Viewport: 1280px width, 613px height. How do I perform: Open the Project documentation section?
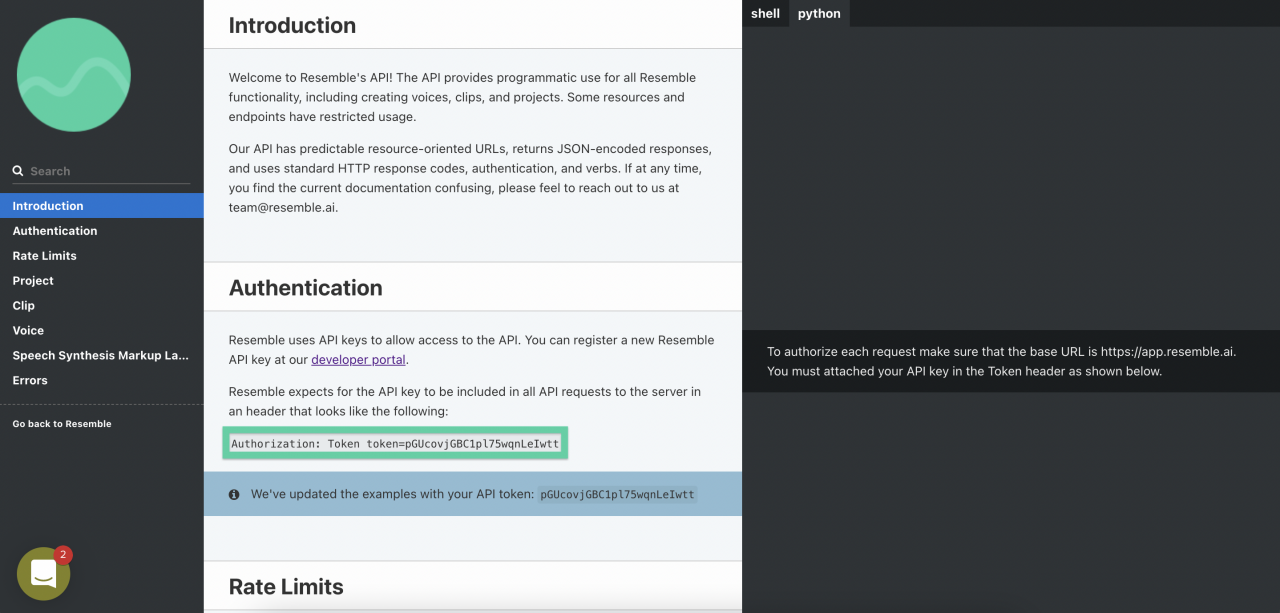pyautogui.click(x=33, y=280)
